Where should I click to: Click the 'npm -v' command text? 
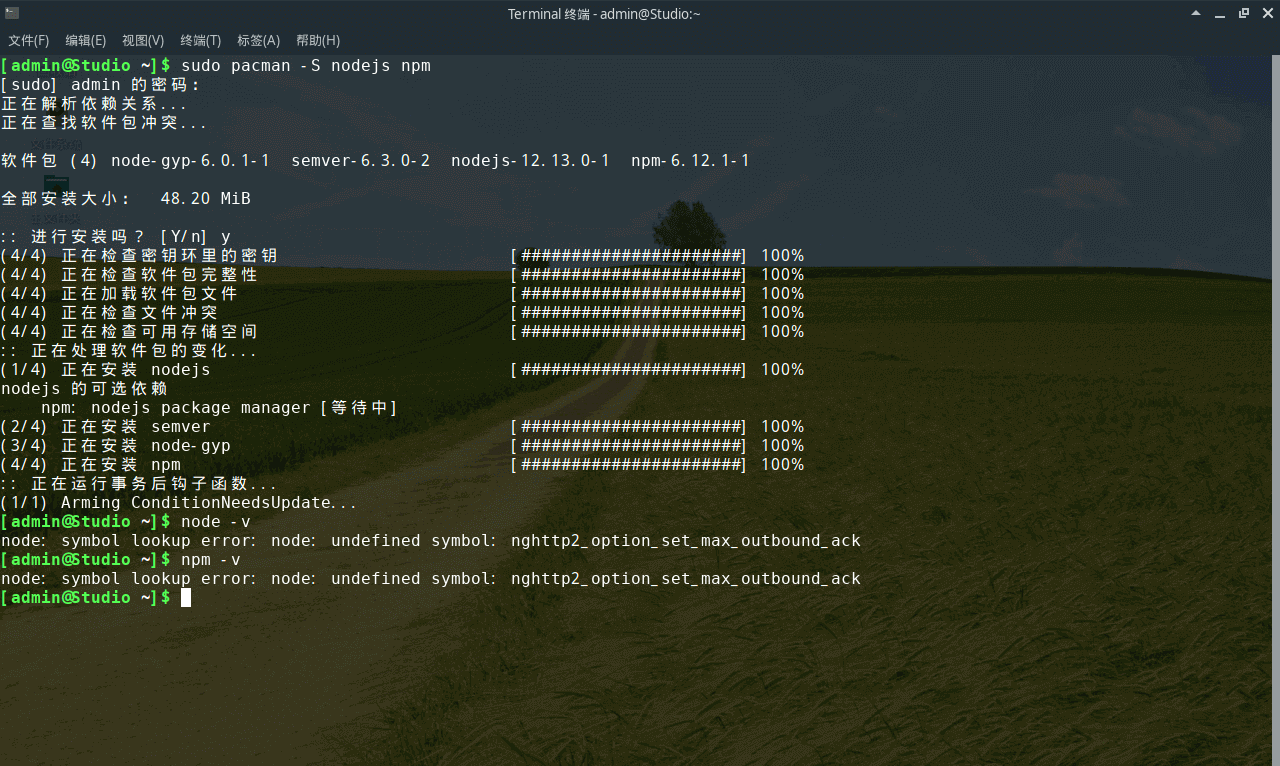210,559
